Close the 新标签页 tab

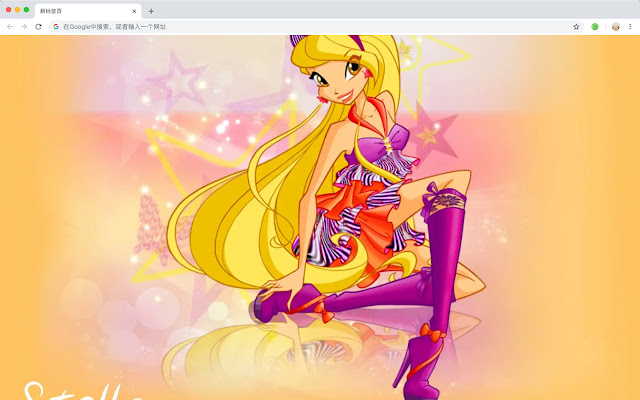point(134,11)
